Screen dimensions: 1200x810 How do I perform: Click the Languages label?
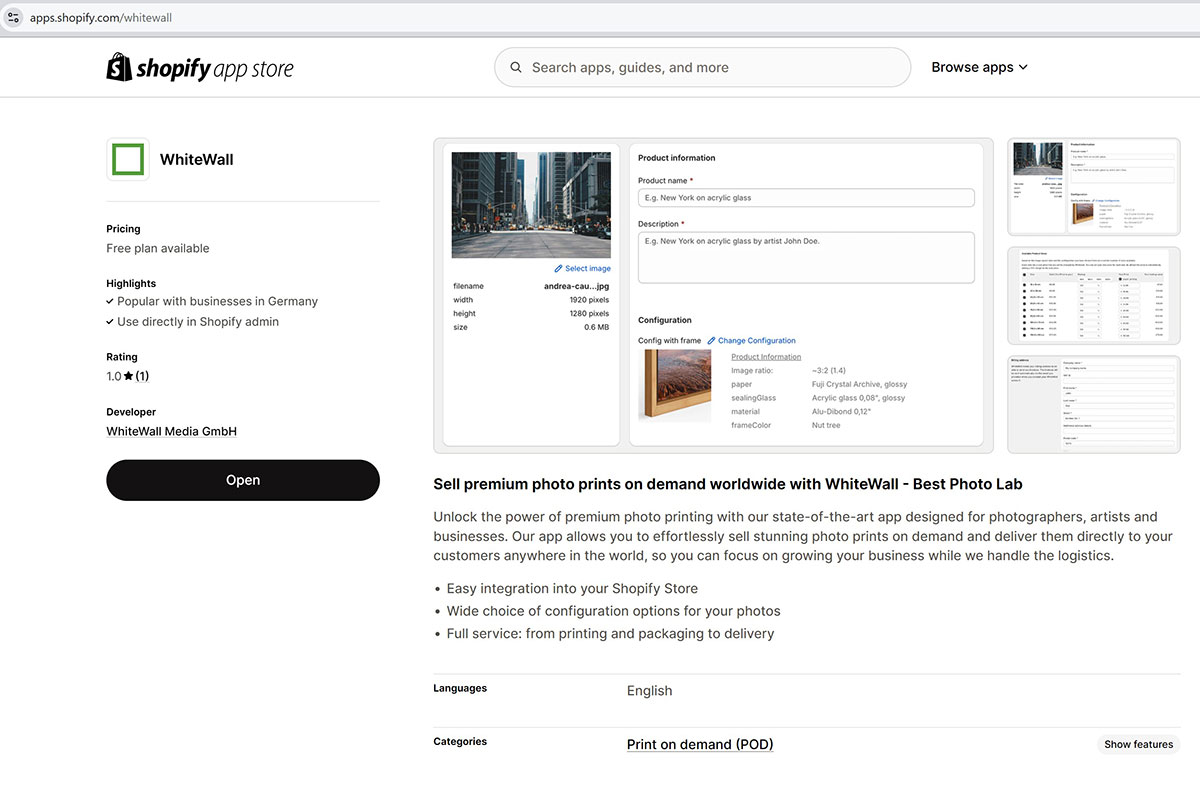click(x=460, y=688)
